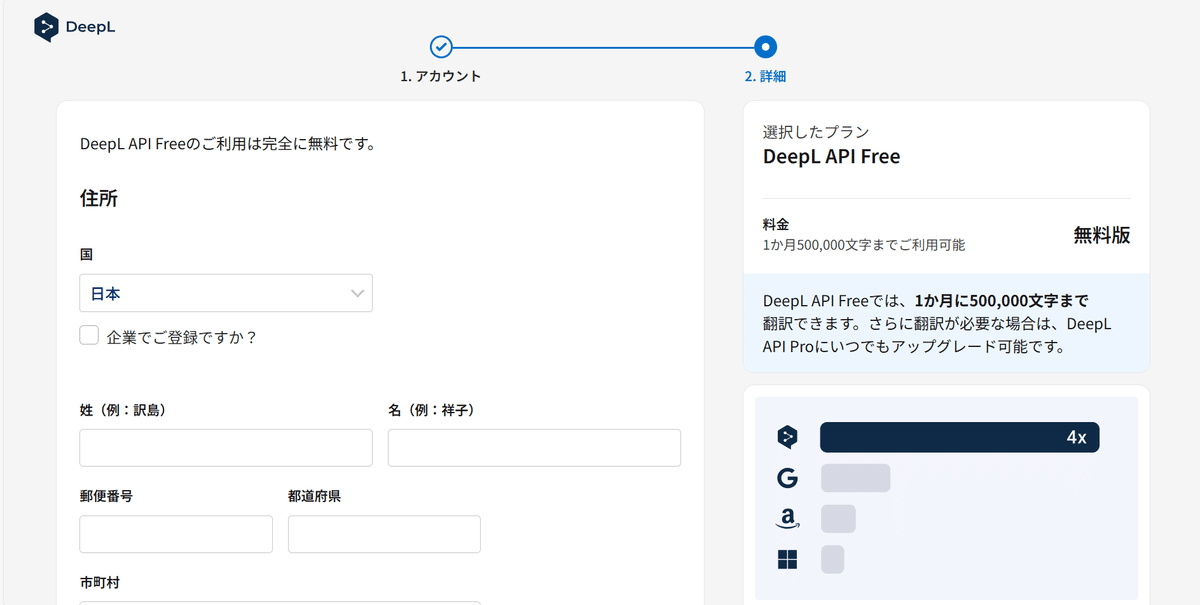This screenshot has width=1200, height=605.
Task: Click the 姓 last name input field
Action: click(225, 447)
